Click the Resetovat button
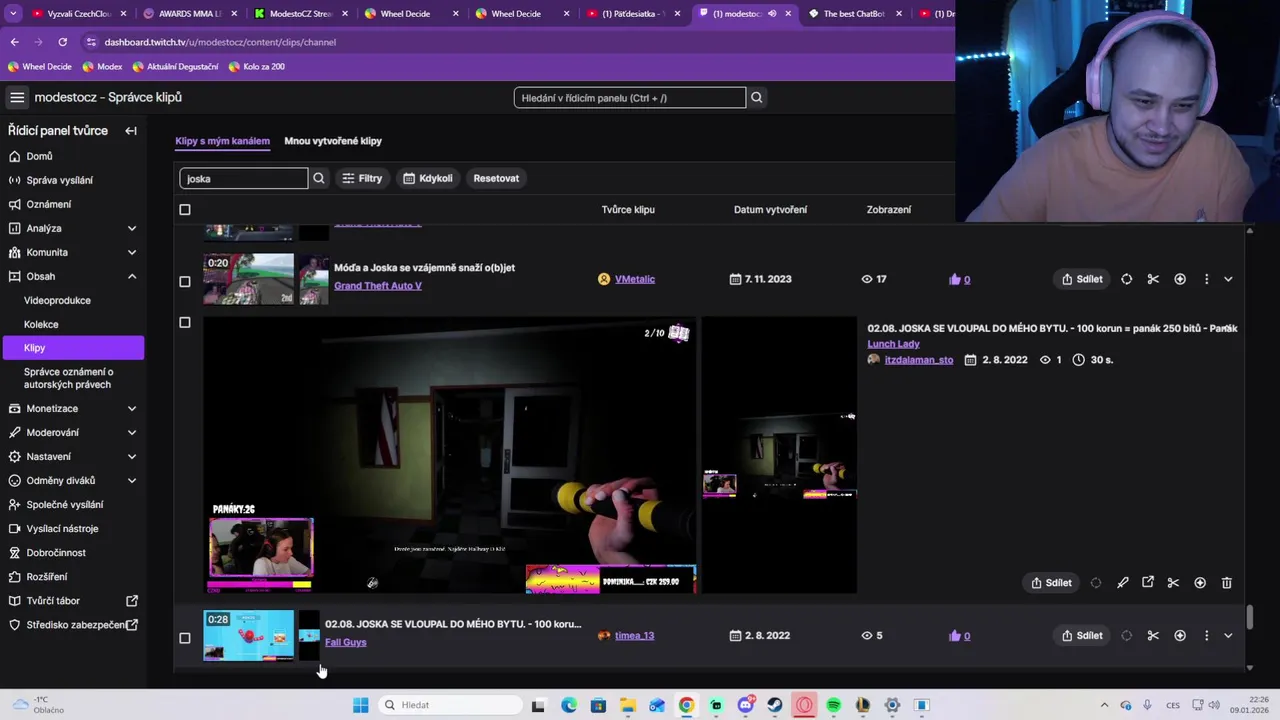 496,178
